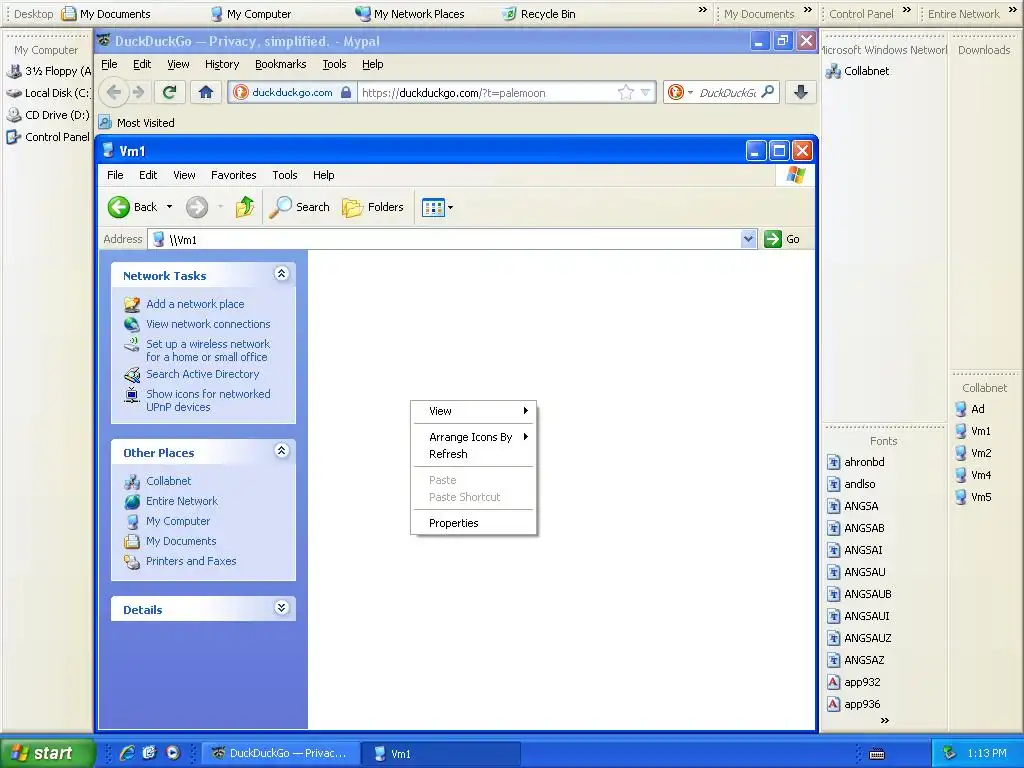Image resolution: width=1024 pixels, height=768 pixels.
Task: Click the search magnifier in Mypal search box
Action: [x=768, y=92]
